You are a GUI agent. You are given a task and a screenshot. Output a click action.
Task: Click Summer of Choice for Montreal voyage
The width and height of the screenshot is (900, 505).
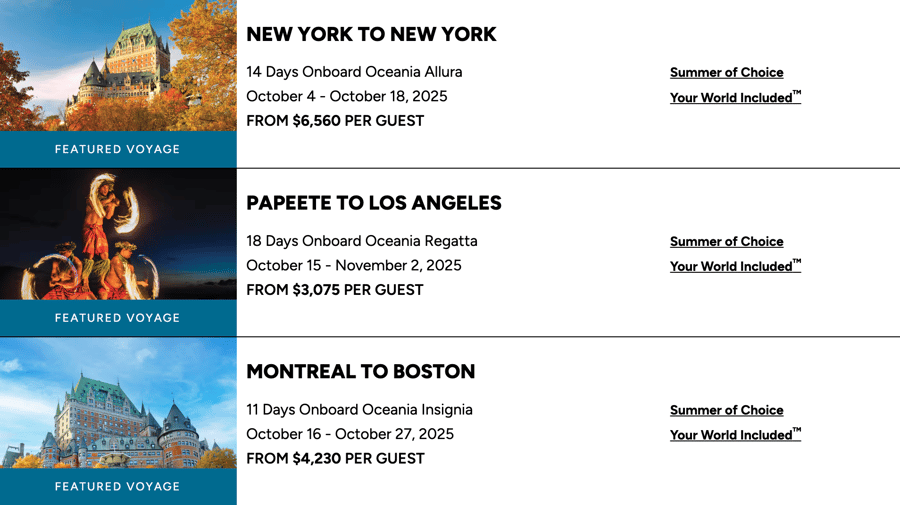727,410
